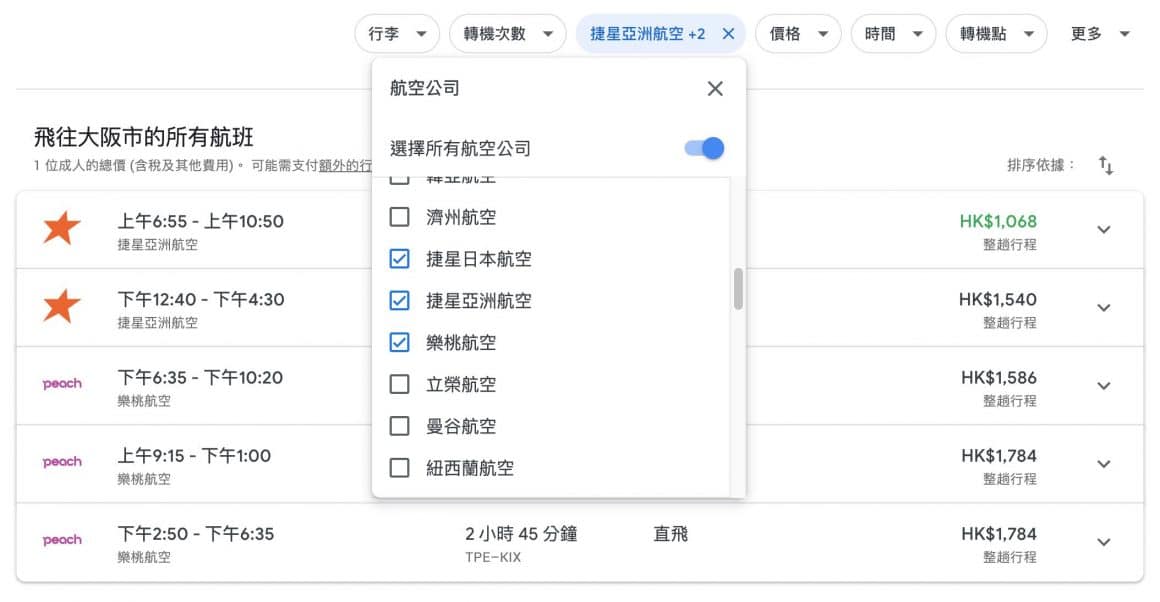
Task: Open the 價格 price filter dropdown
Action: tap(798, 34)
